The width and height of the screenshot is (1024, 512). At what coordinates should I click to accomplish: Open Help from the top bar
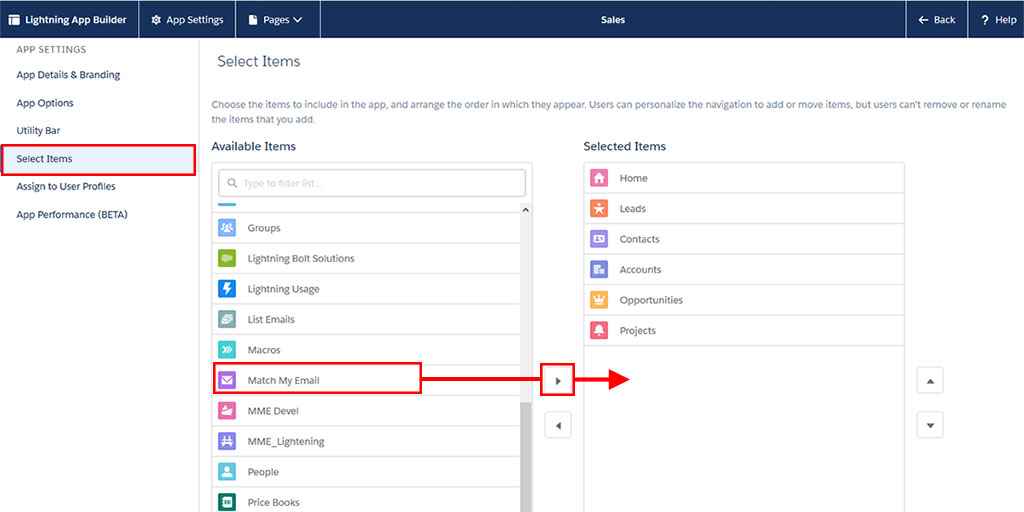[x=997, y=19]
